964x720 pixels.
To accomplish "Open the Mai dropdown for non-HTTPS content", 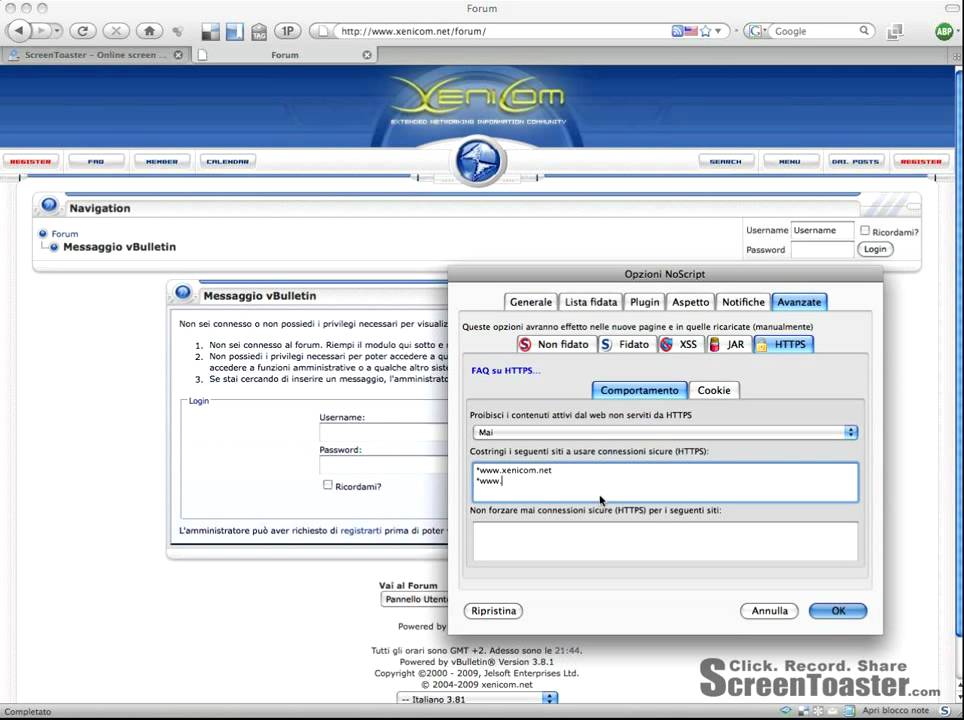I will [665, 432].
